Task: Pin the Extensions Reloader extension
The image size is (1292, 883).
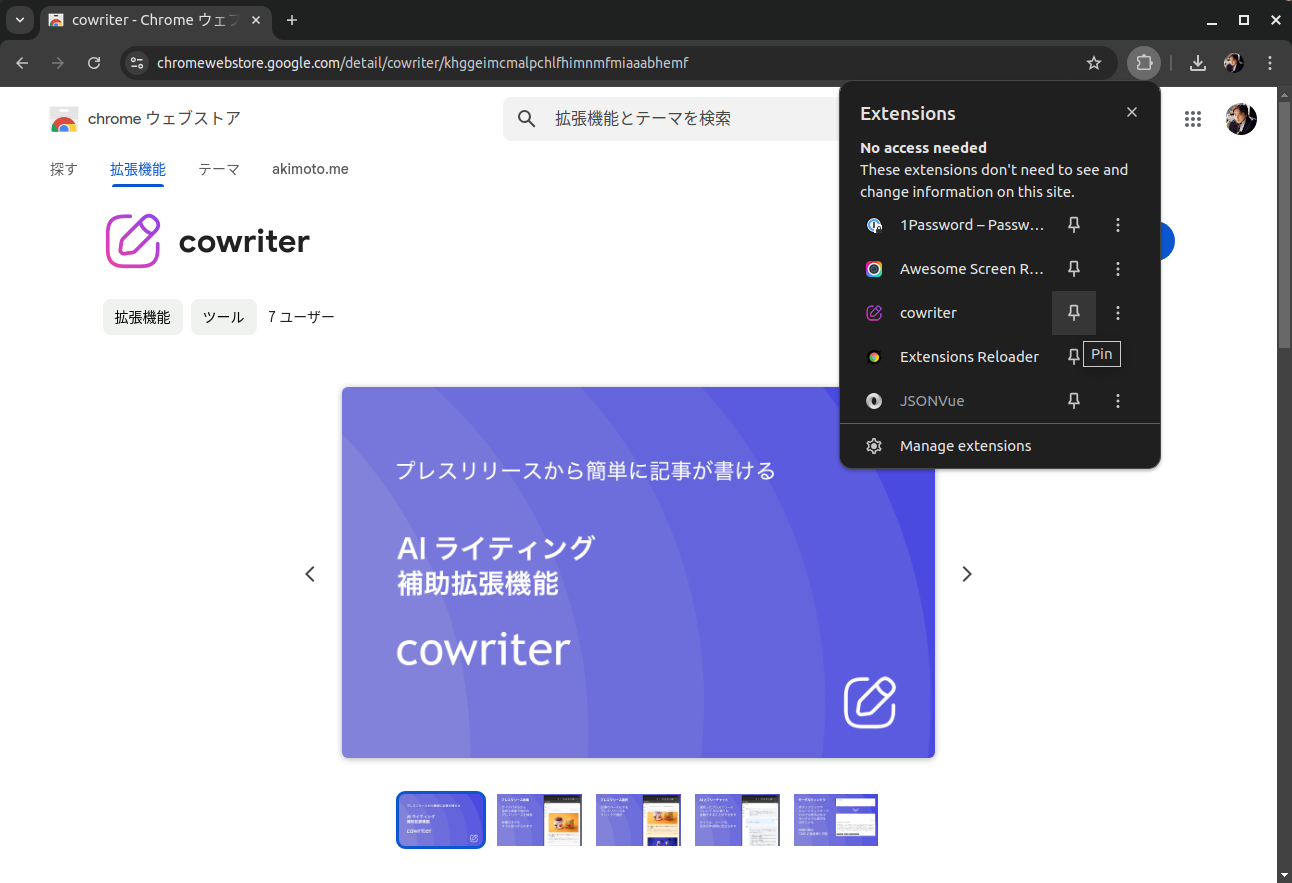Action: click(1074, 357)
